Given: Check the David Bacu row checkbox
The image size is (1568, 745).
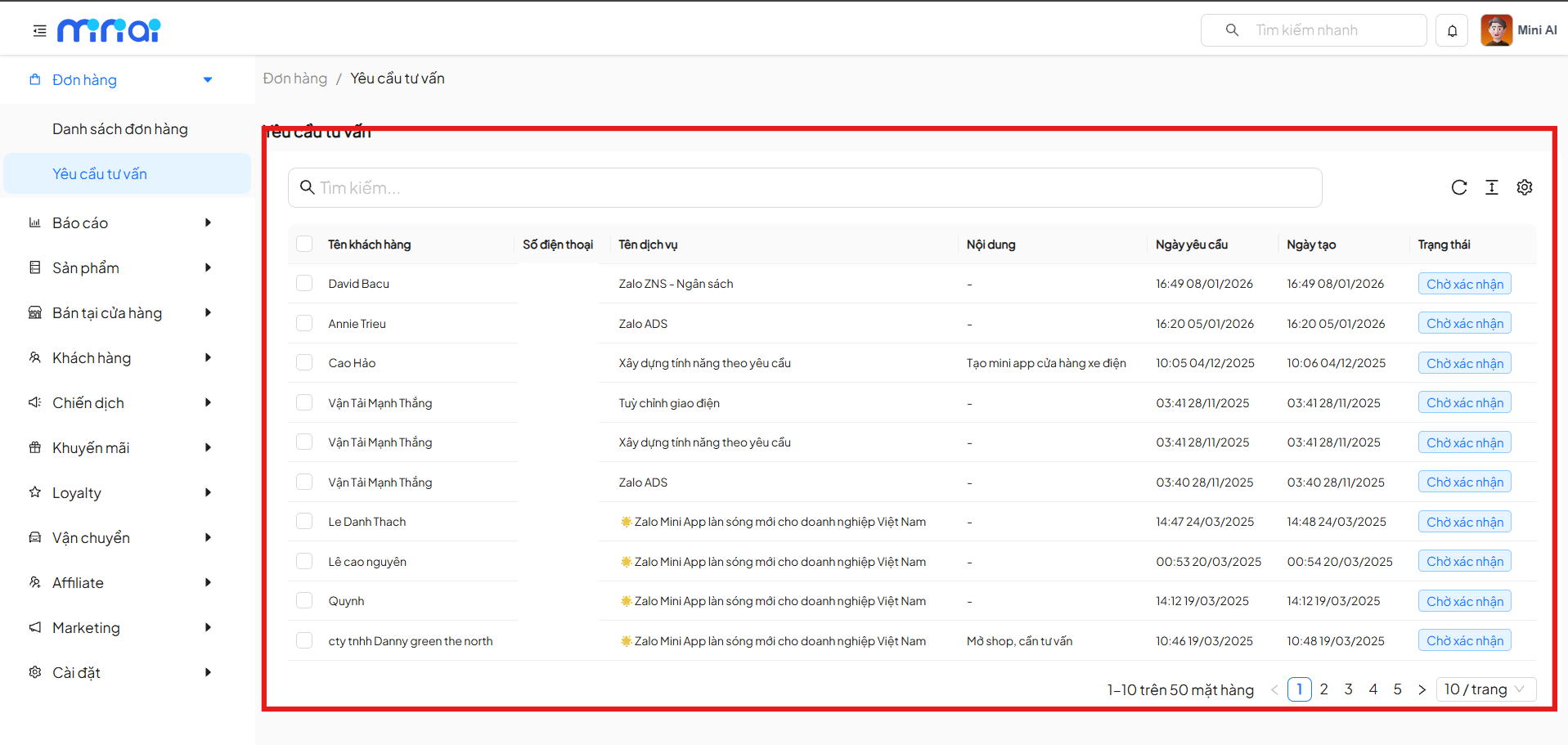Looking at the screenshot, I should [x=304, y=283].
